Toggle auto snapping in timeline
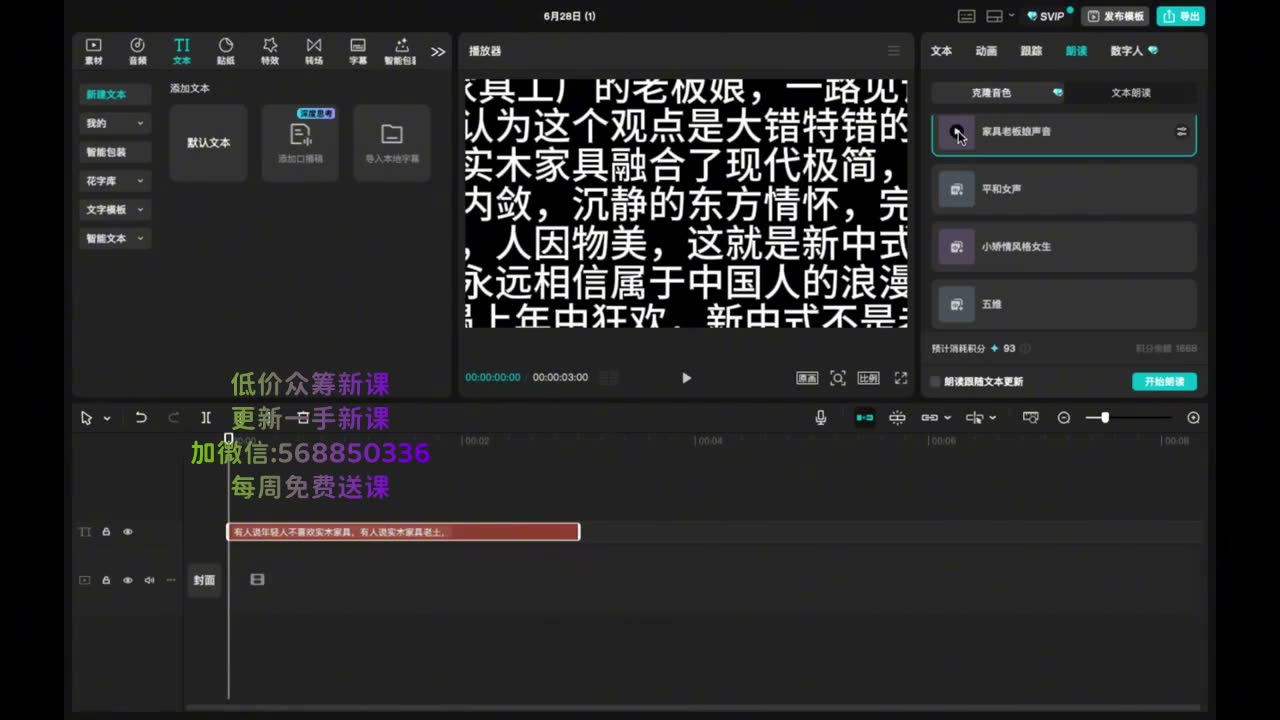The height and width of the screenshot is (720, 1280). [897, 418]
